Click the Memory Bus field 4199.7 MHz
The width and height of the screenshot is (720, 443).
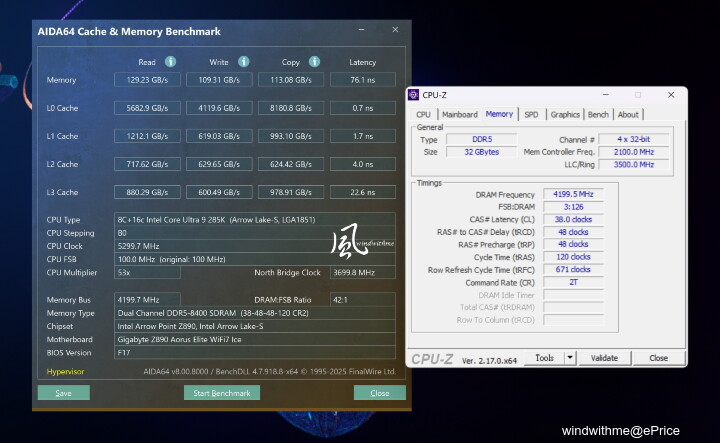point(147,300)
